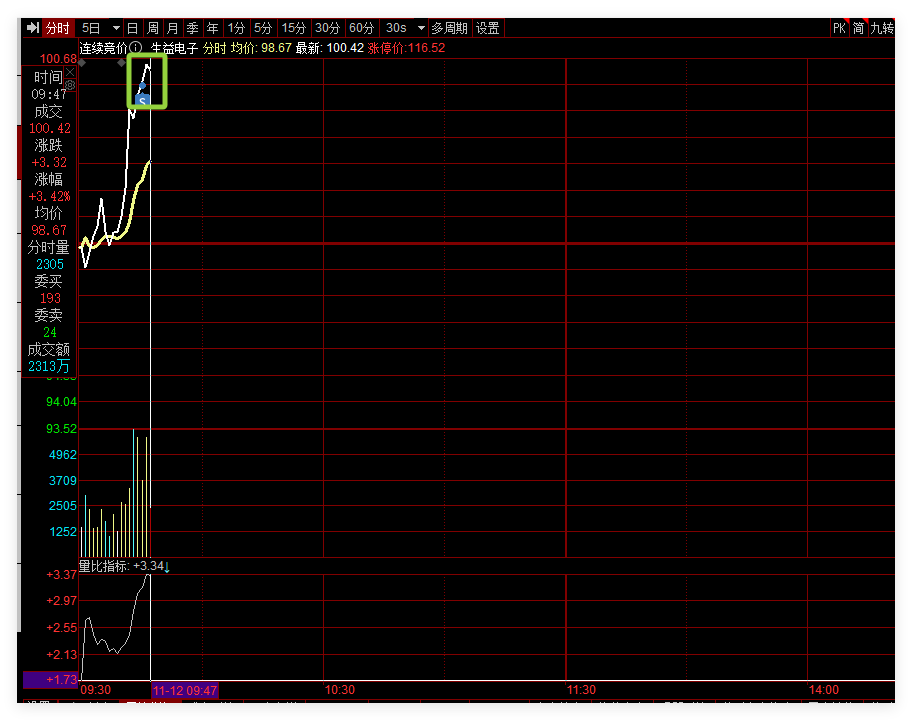Switch to the 日 daily chart
The width and height of the screenshot is (912, 720).
click(x=133, y=28)
